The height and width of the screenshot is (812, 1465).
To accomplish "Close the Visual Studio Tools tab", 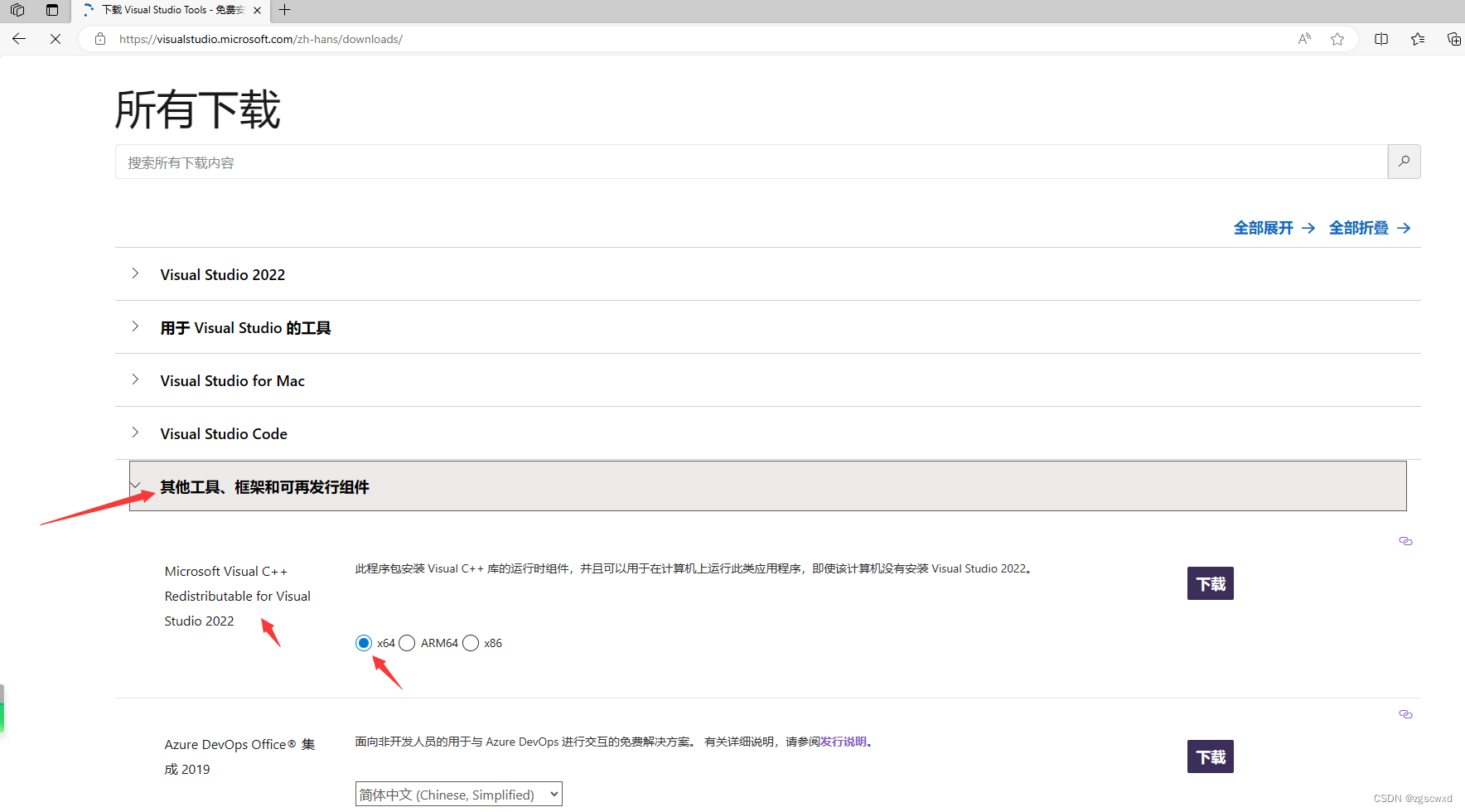I will pyautogui.click(x=257, y=10).
